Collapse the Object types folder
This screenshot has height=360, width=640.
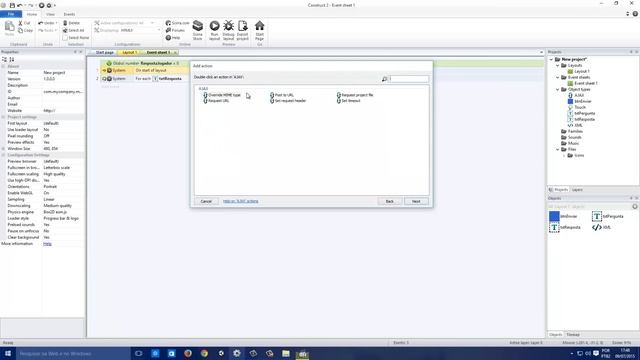[x=558, y=89]
